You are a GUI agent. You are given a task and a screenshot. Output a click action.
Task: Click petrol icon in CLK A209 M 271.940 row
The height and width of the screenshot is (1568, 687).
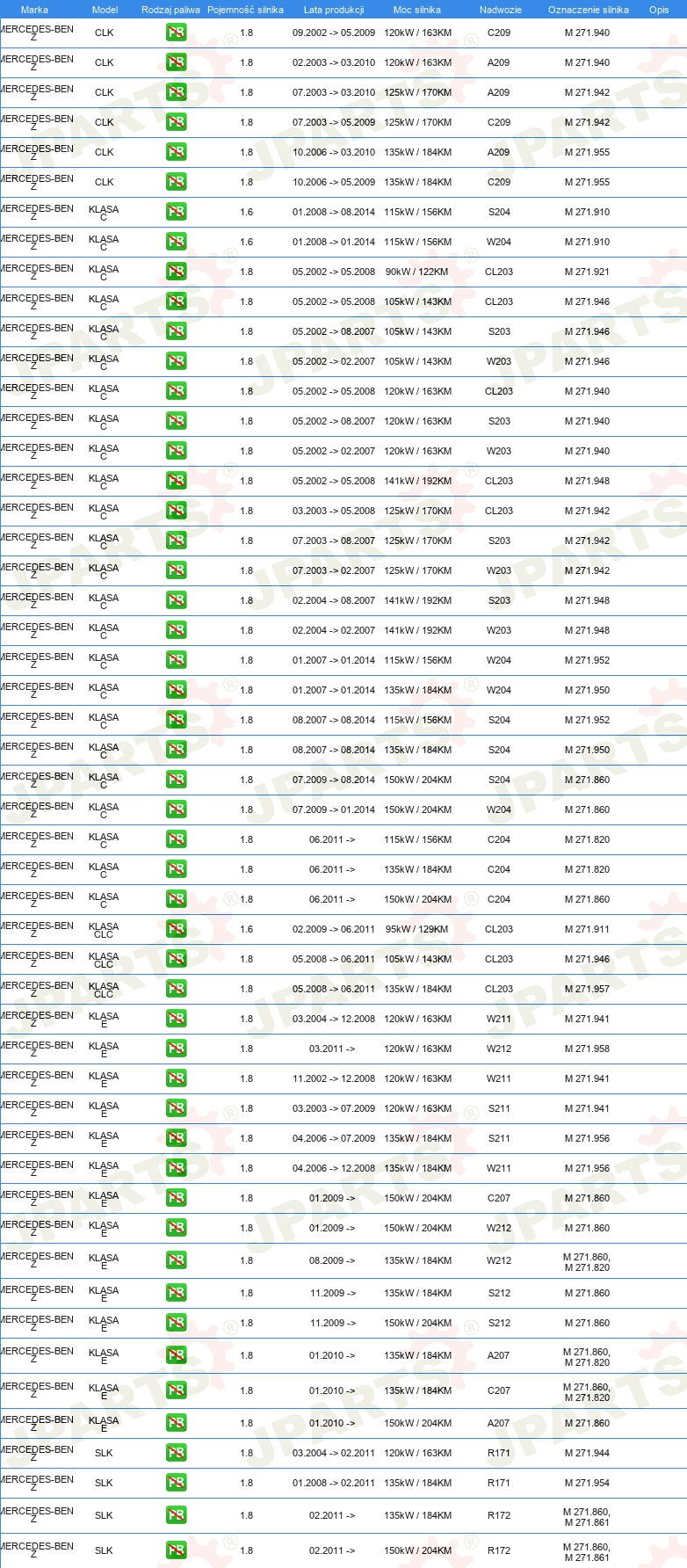click(x=177, y=63)
